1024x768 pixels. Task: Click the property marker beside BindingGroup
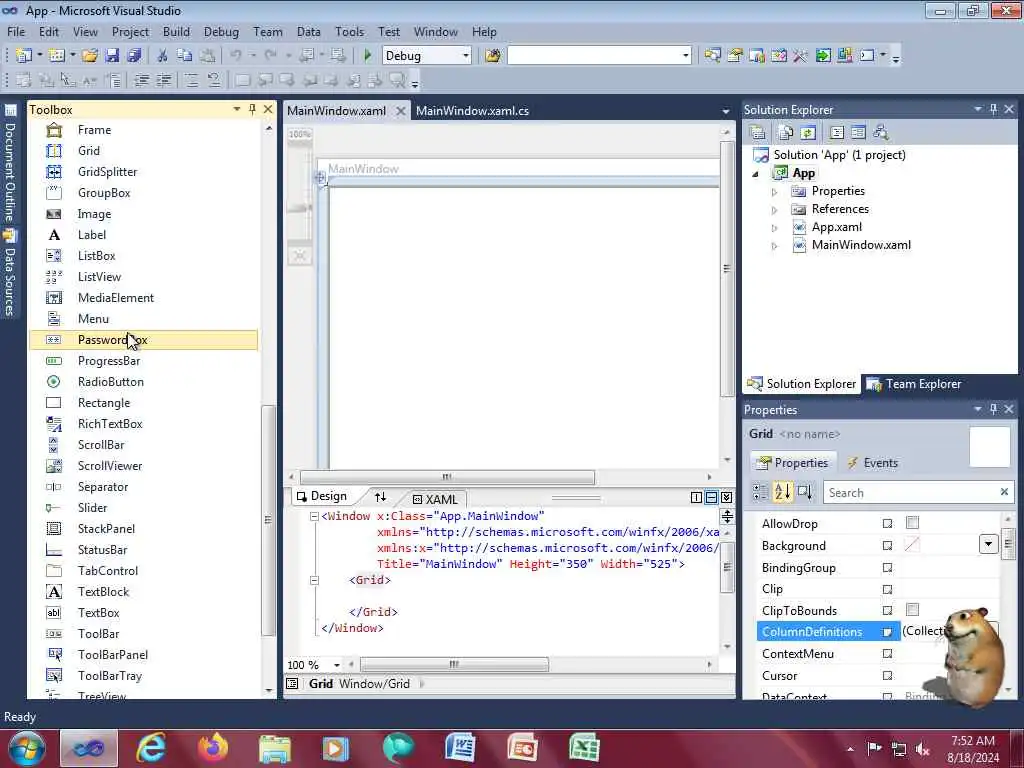887,568
